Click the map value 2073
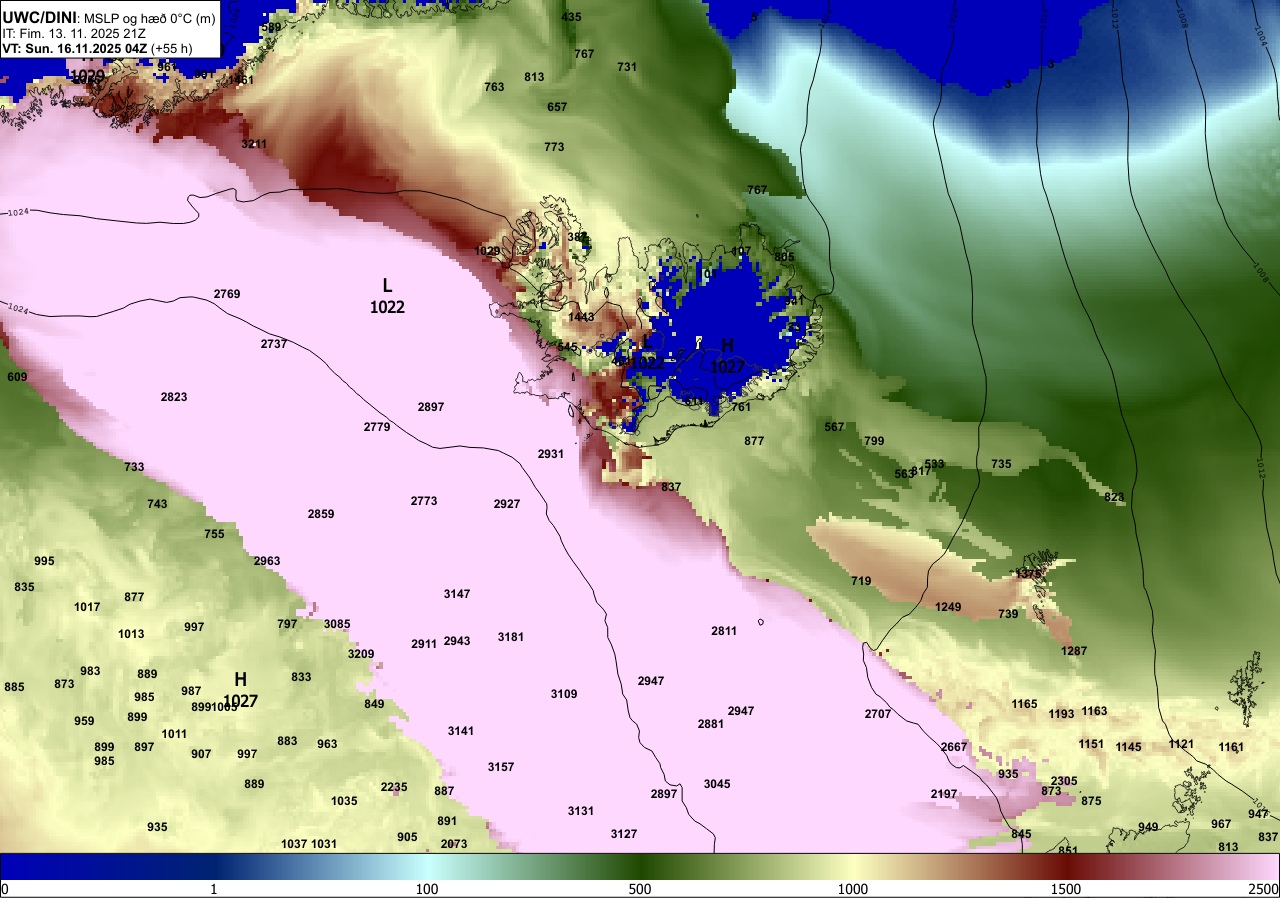The width and height of the screenshot is (1280, 898). (x=454, y=844)
